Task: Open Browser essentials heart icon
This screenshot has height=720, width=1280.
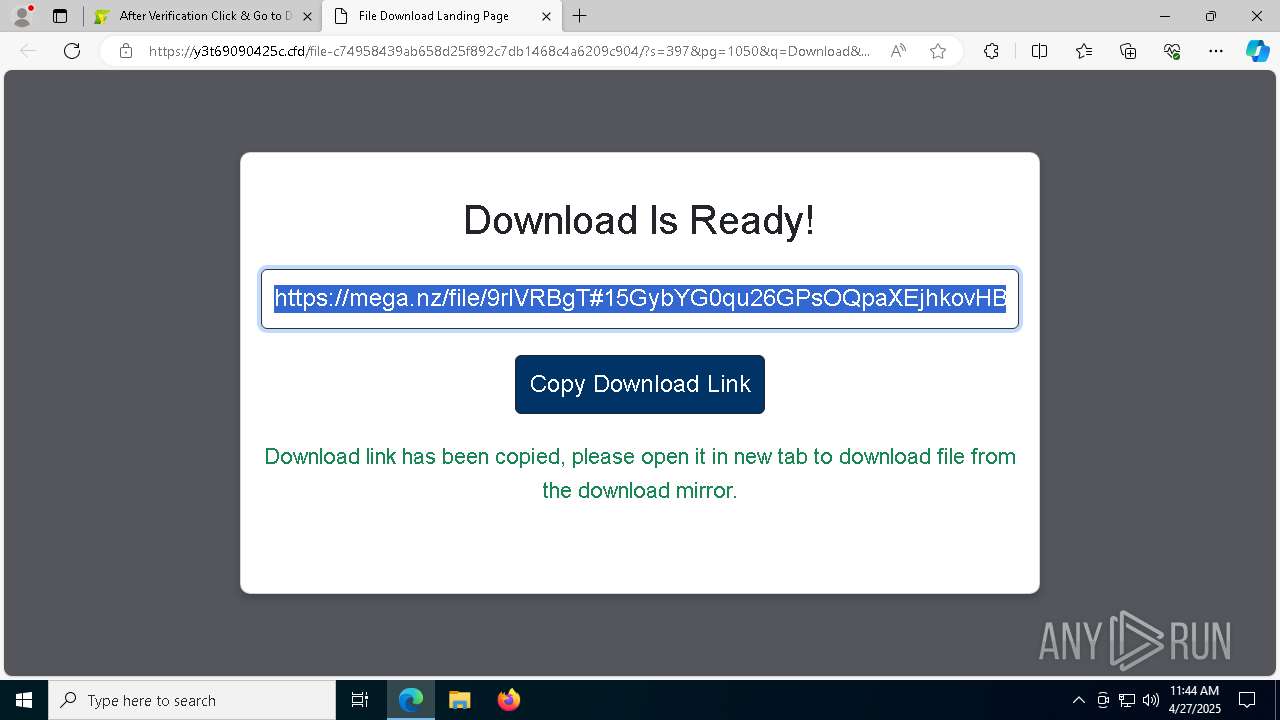Action: 1172,51
